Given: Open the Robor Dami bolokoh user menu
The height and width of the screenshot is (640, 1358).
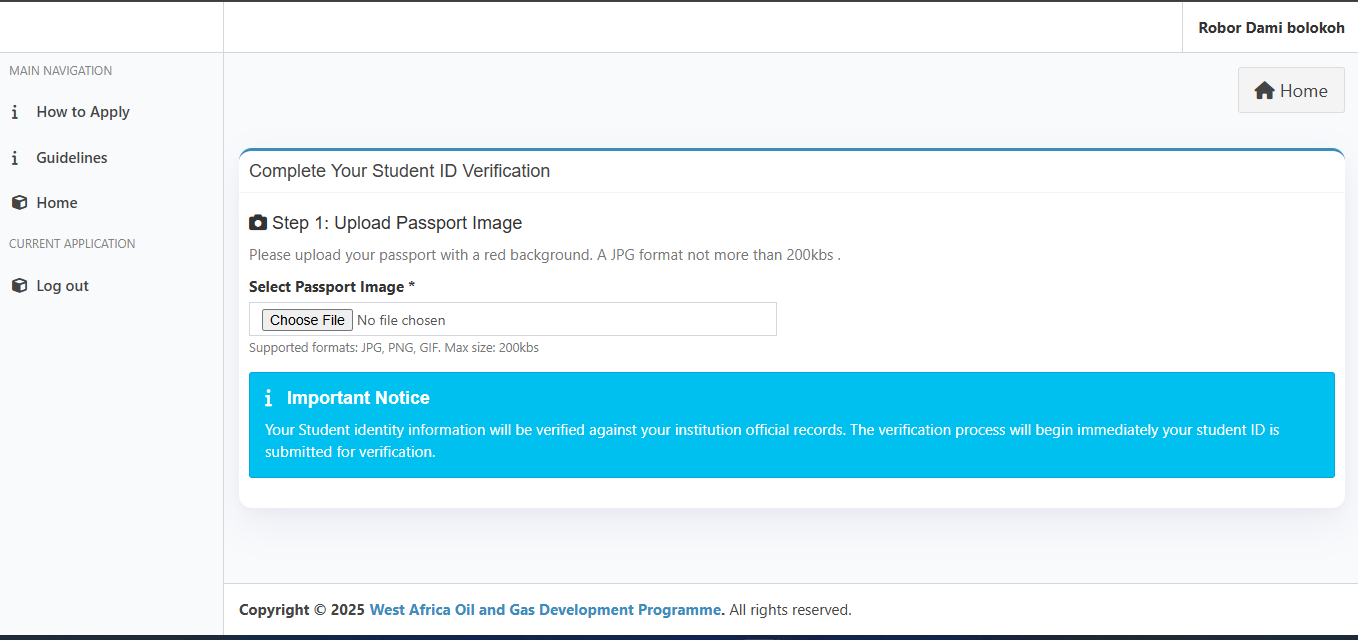Looking at the screenshot, I should [x=1271, y=28].
